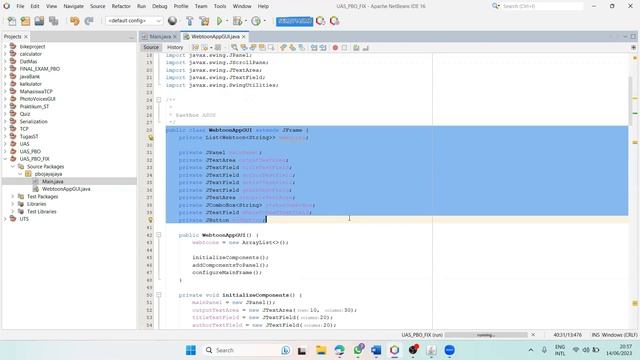Click the Undo toolbar icon
640x360 pixels.
pos(74,21)
